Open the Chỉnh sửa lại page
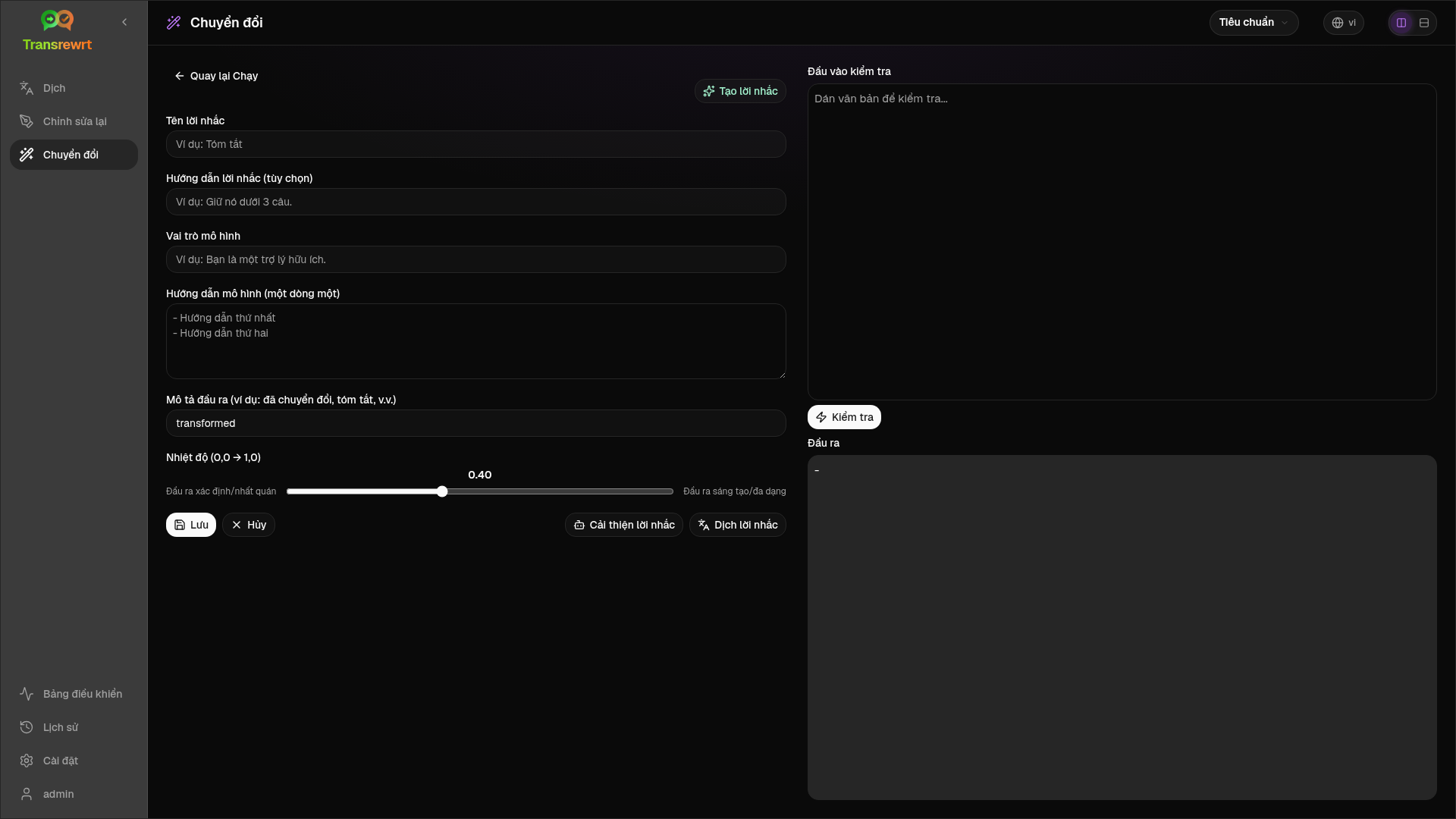 74,121
